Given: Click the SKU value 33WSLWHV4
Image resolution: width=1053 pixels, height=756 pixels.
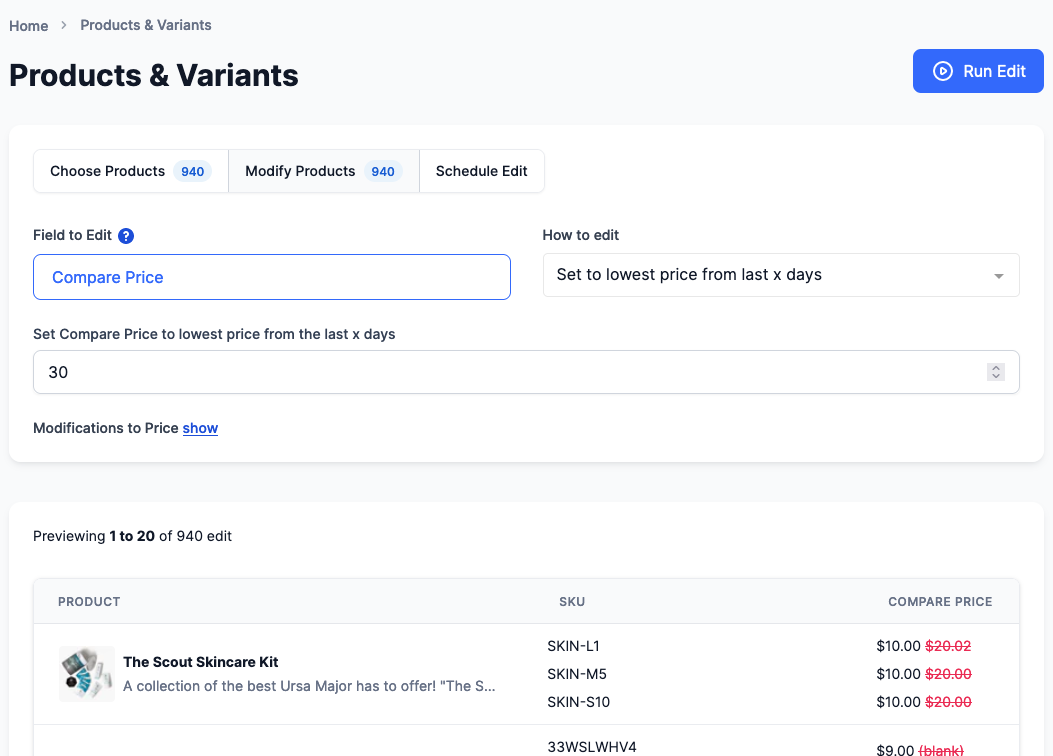Looking at the screenshot, I should coord(592,747).
